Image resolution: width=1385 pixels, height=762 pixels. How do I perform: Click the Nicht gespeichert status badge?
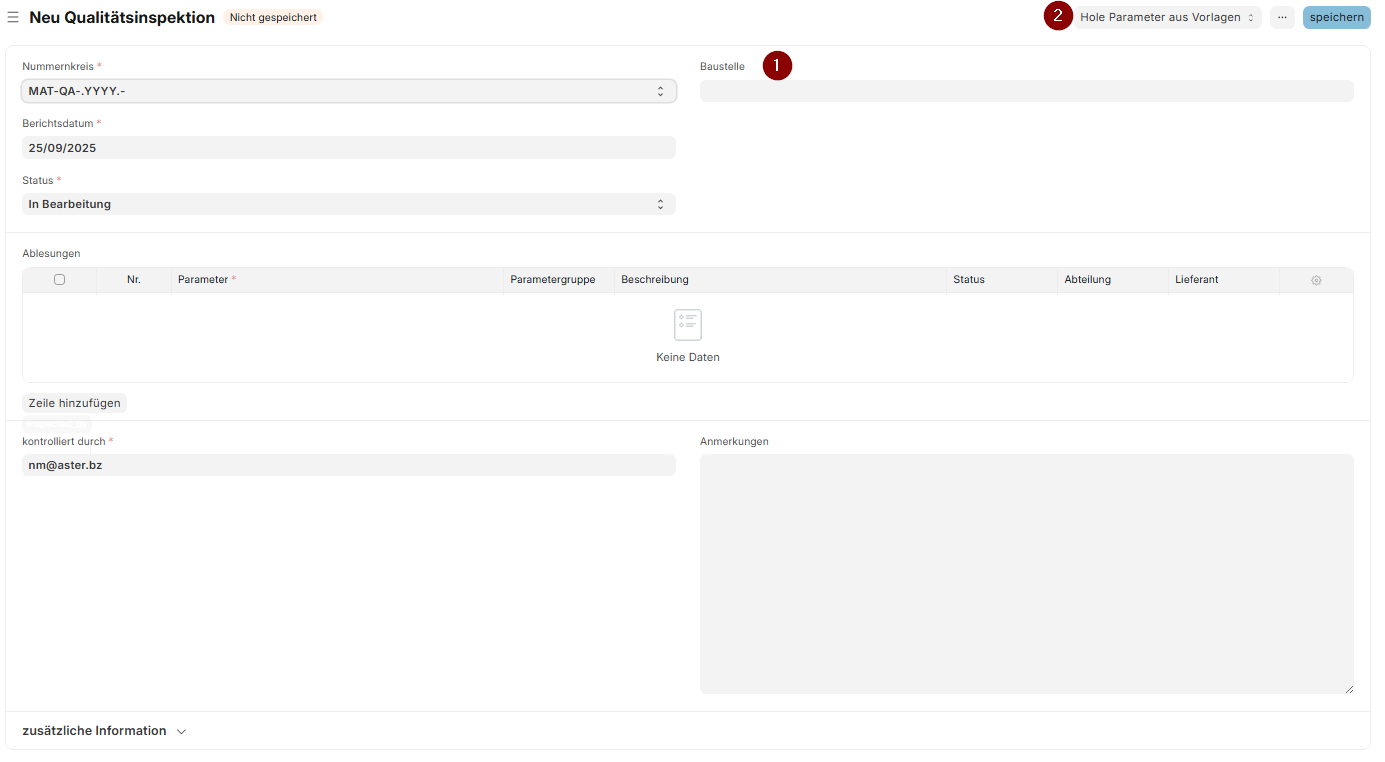pyautogui.click(x=273, y=17)
